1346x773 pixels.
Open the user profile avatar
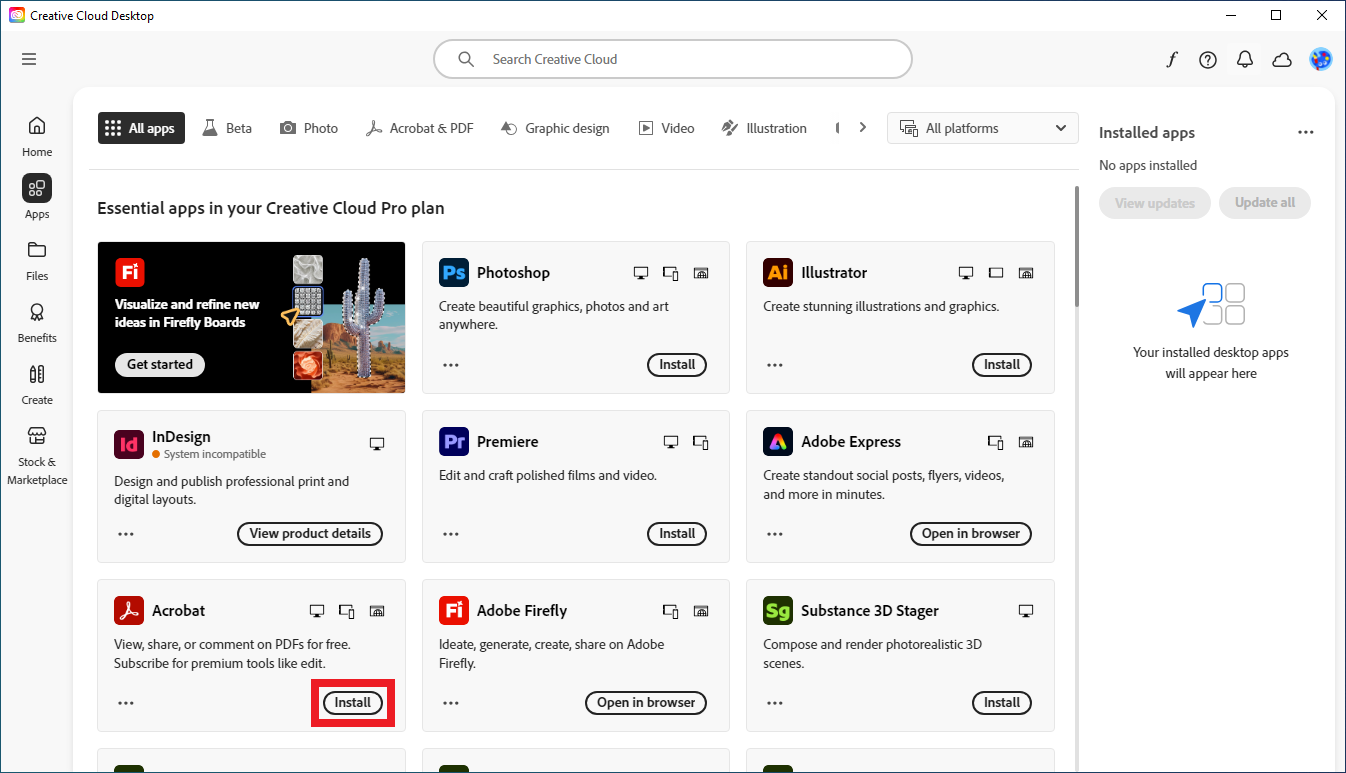click(1320, 60)
